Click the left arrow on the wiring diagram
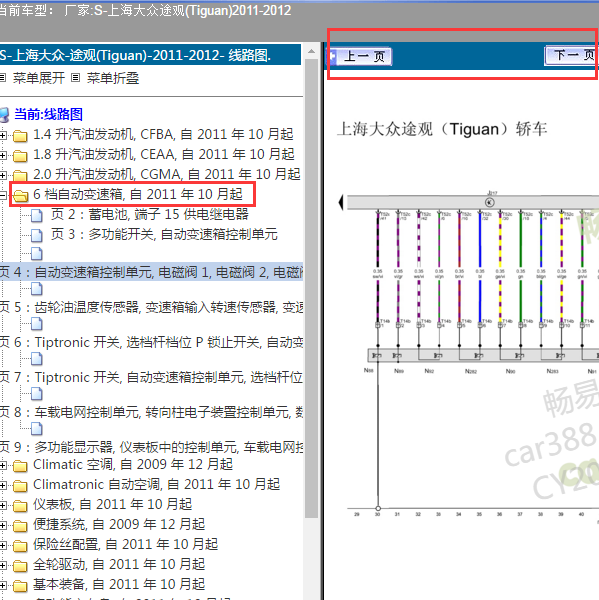The width and height of the screenshot is (599, 600). point(341,202)
